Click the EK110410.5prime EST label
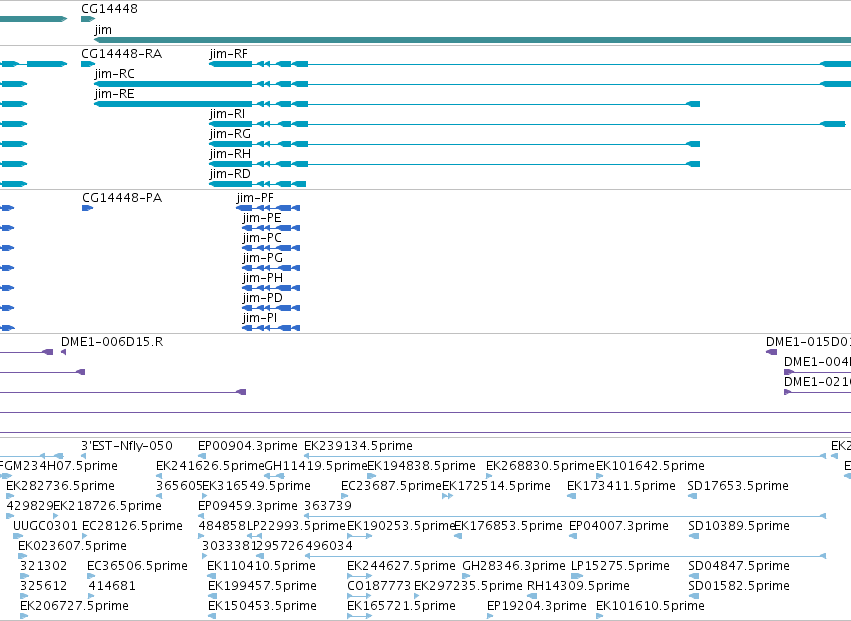This screenshot has width=851, height=621. point(262,567)
